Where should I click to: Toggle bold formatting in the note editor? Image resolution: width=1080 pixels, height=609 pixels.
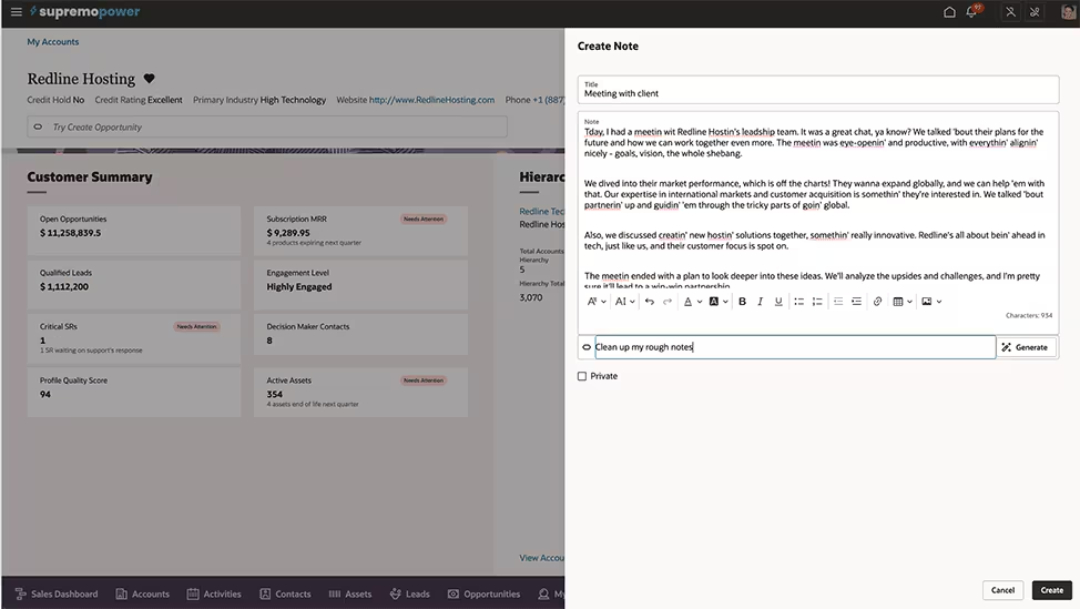743,300
